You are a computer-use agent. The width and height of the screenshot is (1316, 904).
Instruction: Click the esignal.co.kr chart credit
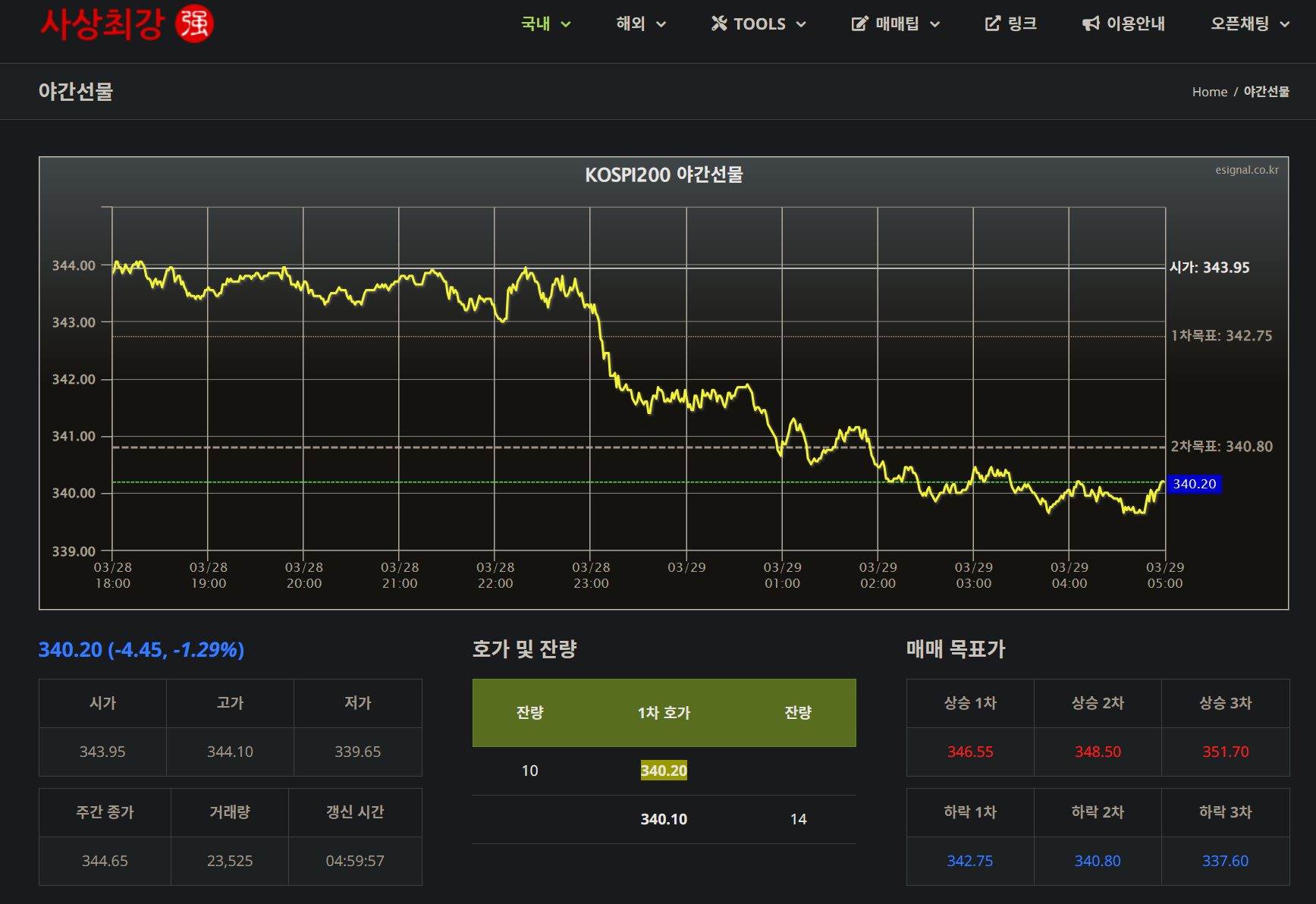click(1246, 170)
